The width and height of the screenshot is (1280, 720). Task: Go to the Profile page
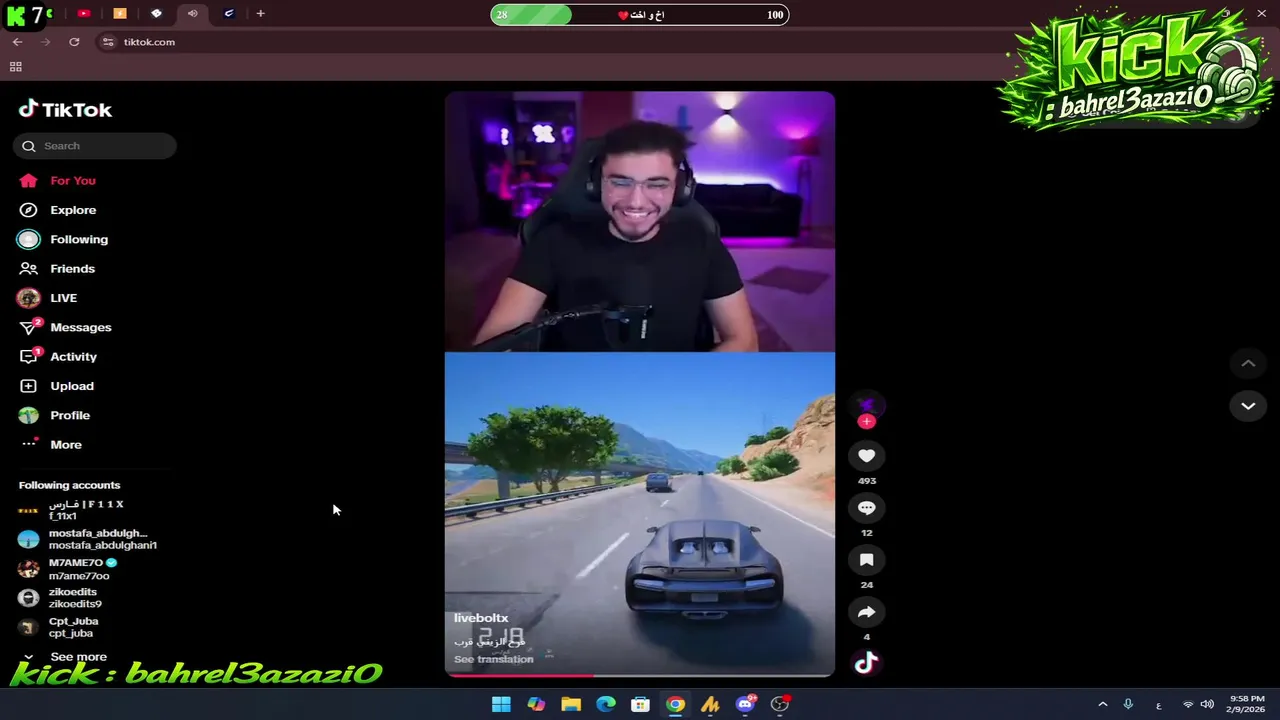tap(55, 415)
